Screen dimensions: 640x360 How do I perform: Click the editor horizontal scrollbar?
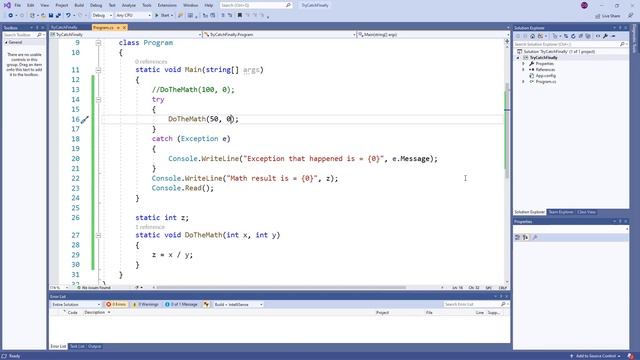coord(281,288)
